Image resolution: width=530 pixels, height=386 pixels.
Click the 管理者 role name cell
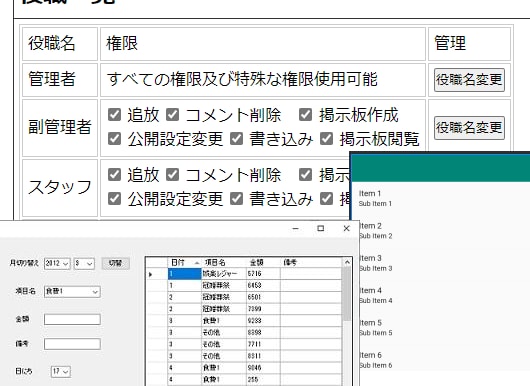60,80
